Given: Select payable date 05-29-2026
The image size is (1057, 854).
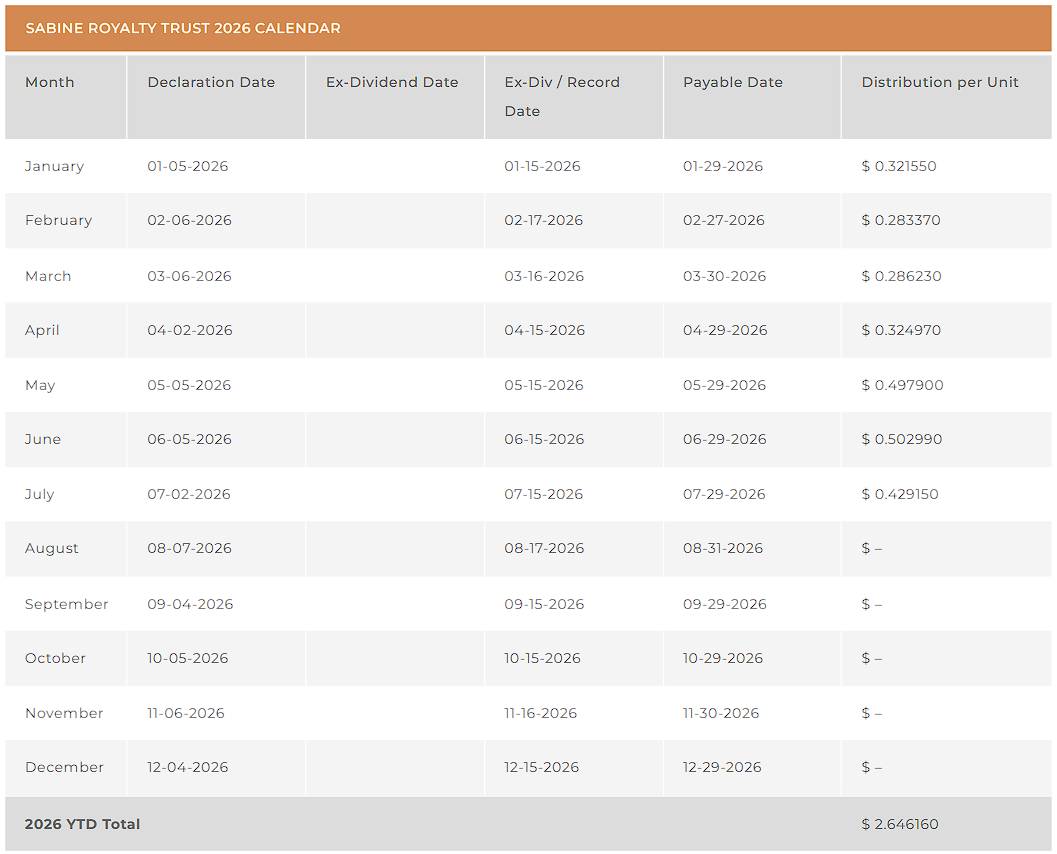Looking at the screenshot, I should pos(725,385).
